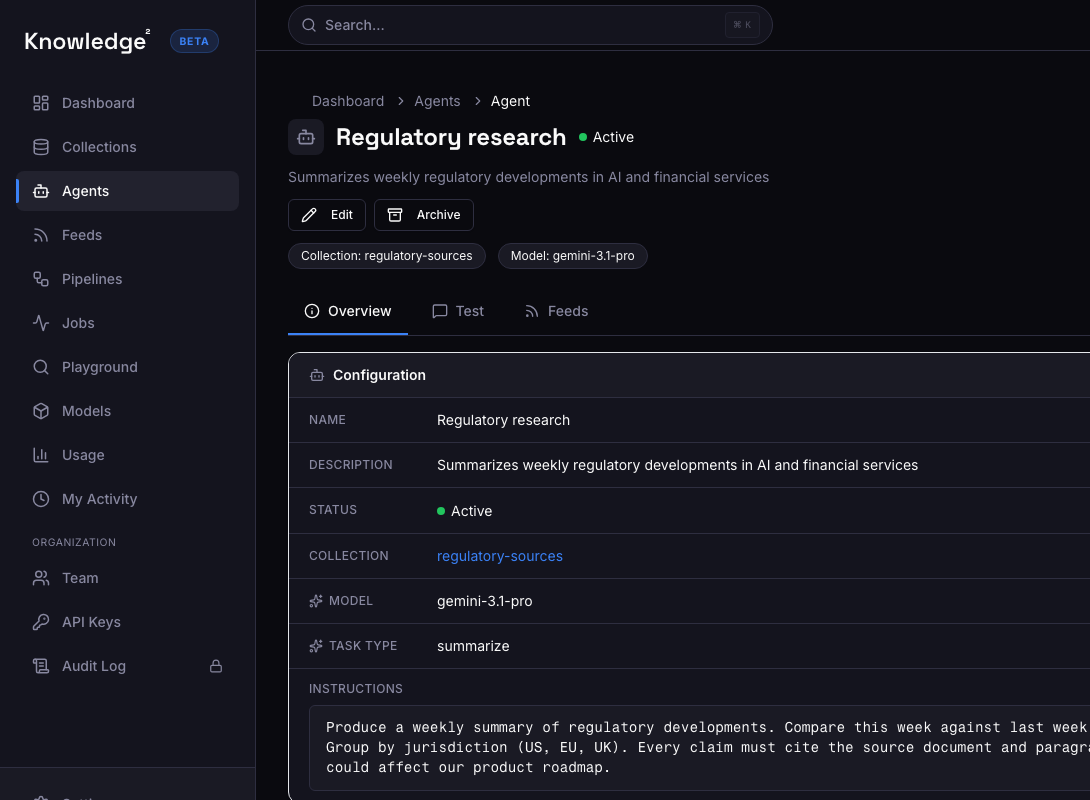The image size is (1090, 800).
Task: Select the Overview tab
Action: (x=348, y=311)
